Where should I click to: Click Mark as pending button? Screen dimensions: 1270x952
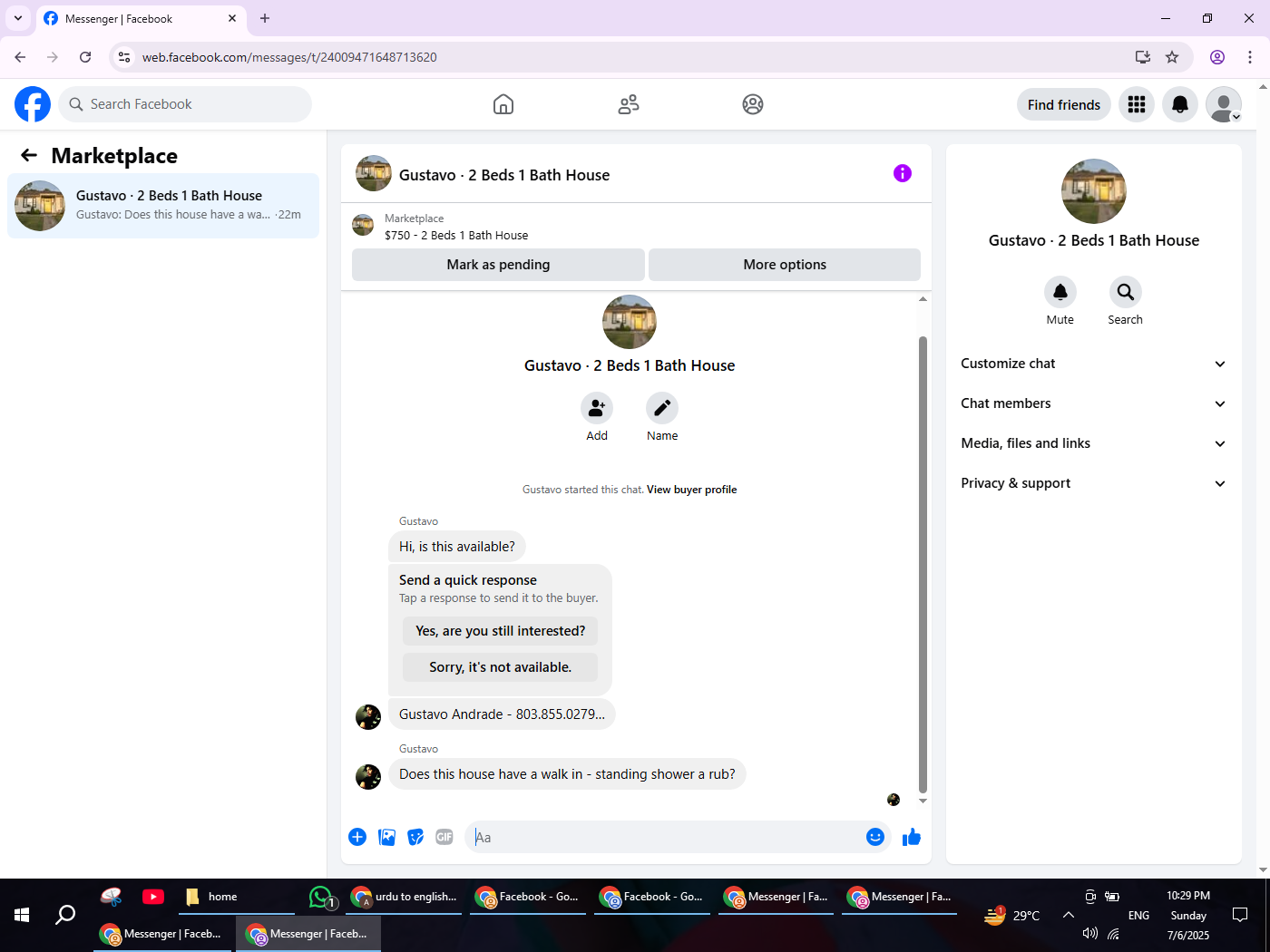coord(498,265)
